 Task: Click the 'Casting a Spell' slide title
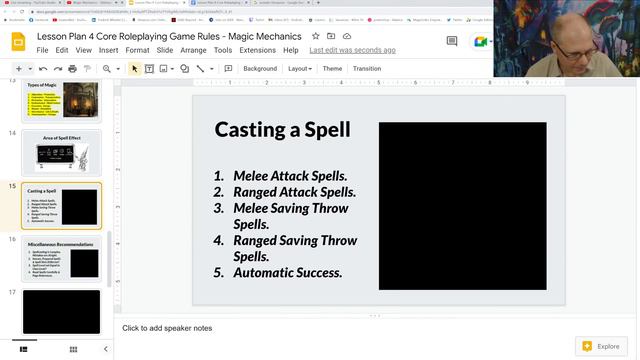282,129
